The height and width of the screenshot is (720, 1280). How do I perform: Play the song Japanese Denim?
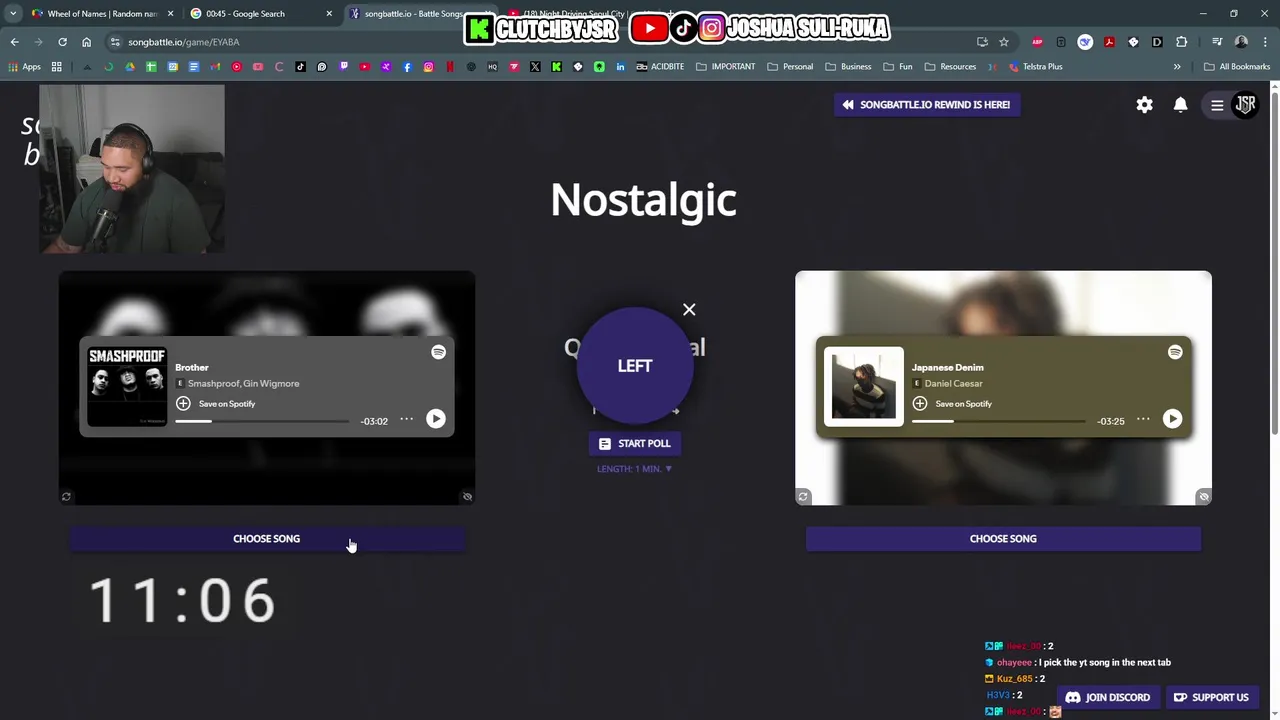coord(1172,419)
